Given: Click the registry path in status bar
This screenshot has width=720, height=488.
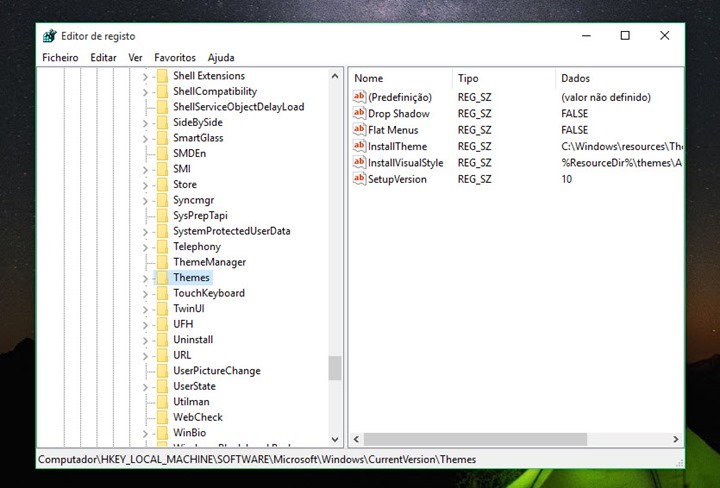Looking at the screenshot, I should click(x=257, y=460).
